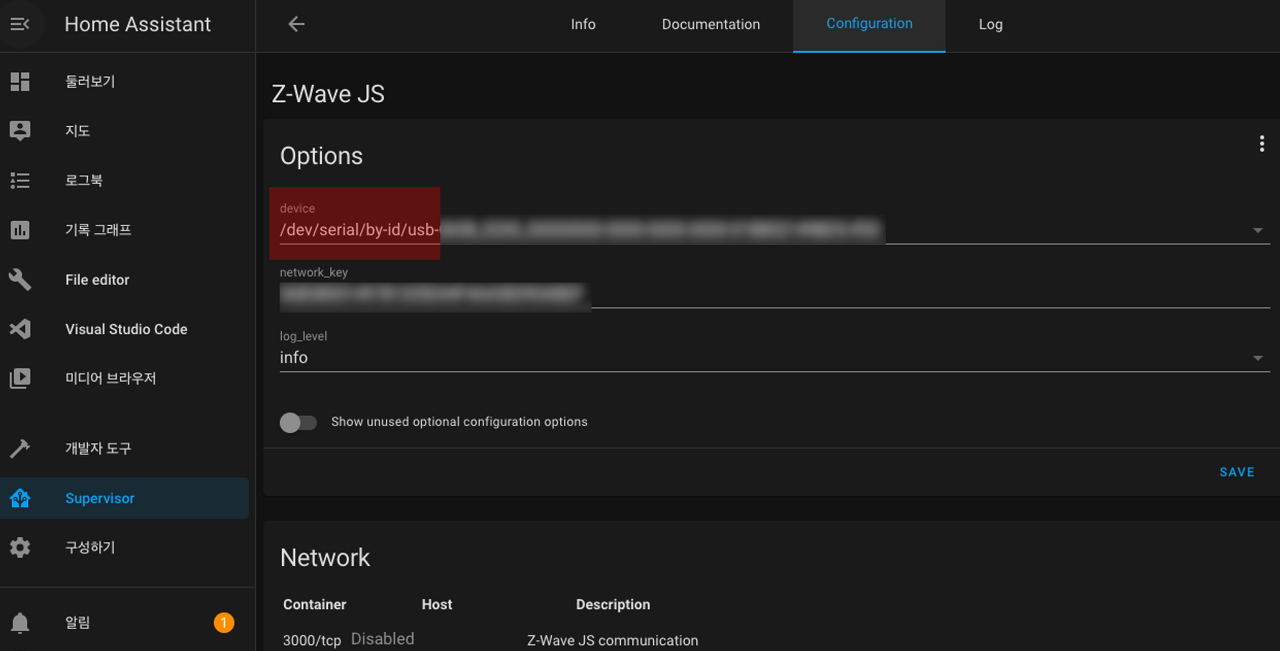Click the 지도 map icon
The width and height of the screenshot is (1280, 651).
click(20, 131)
